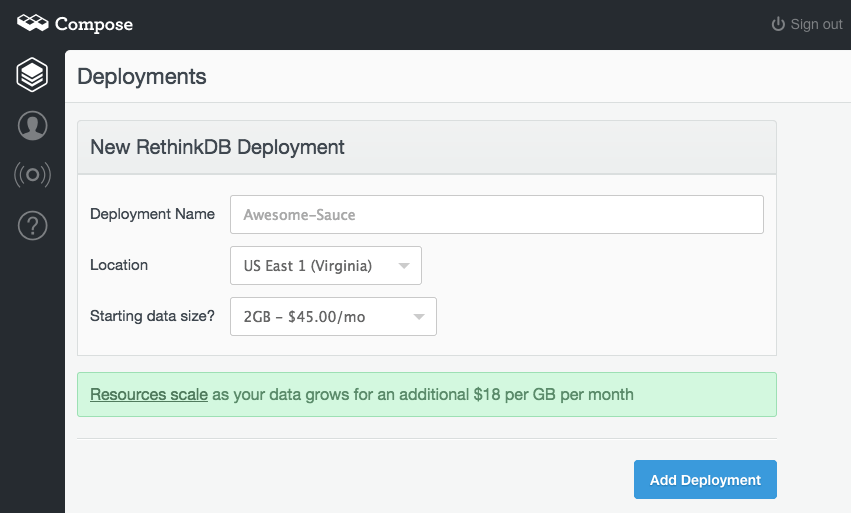Click the Sign out link text
Screen dimensions: 851x513
pos(816,24)
